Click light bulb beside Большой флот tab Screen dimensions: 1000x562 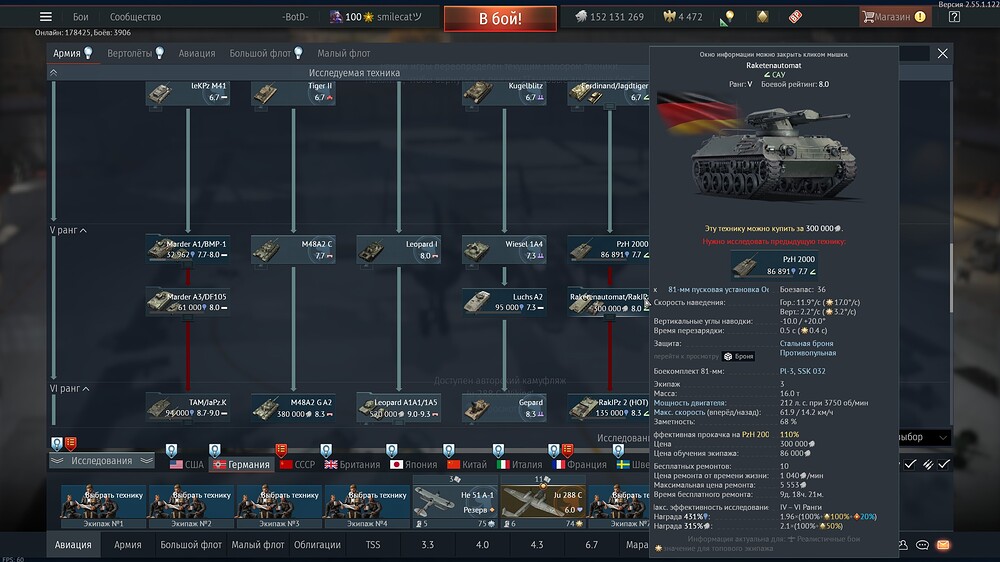[x=298, y=53]
